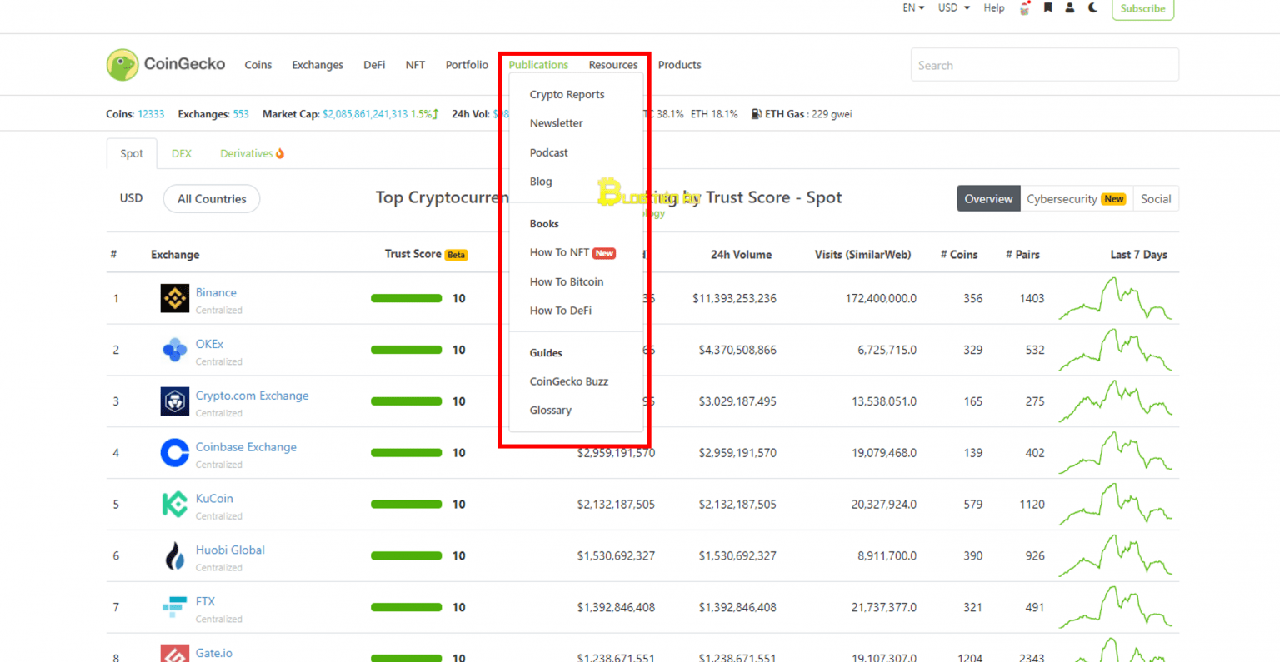Click the Binance exchange logo
Image resolution: width=1280 pixels, height=662 pixels.
[174, 298]
